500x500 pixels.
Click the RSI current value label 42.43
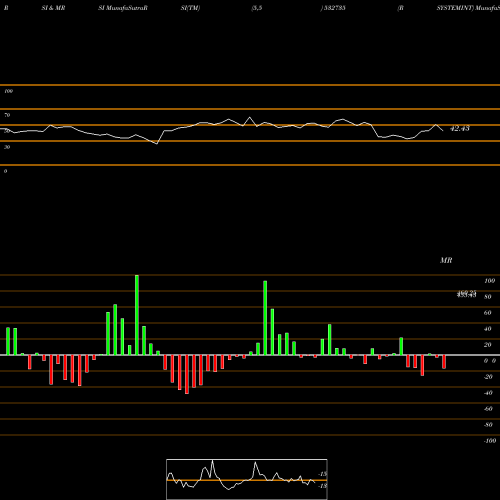460,128
